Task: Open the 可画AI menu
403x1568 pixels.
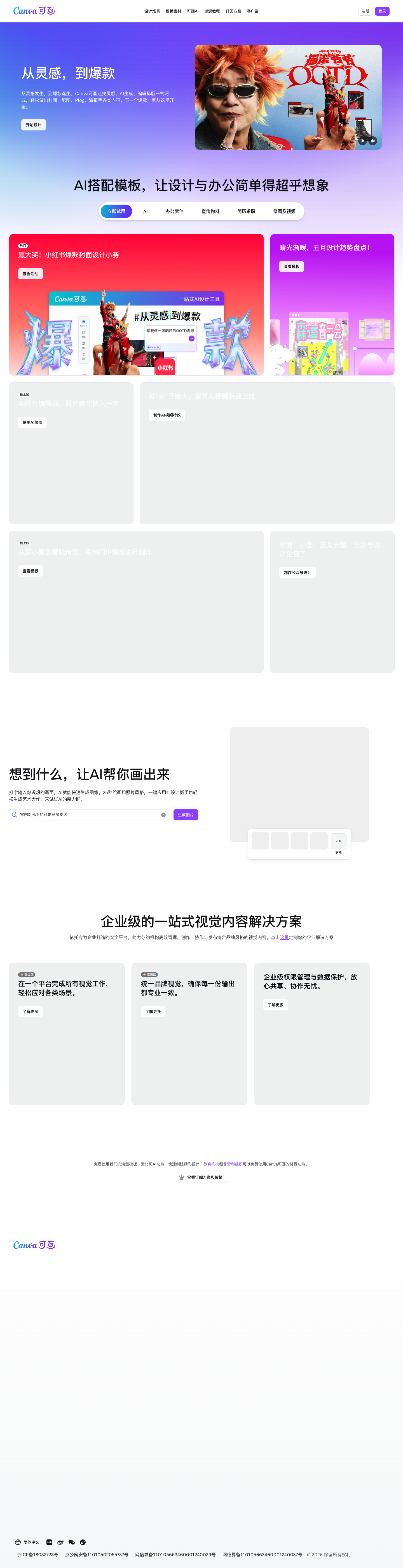Action: point(193,11)
